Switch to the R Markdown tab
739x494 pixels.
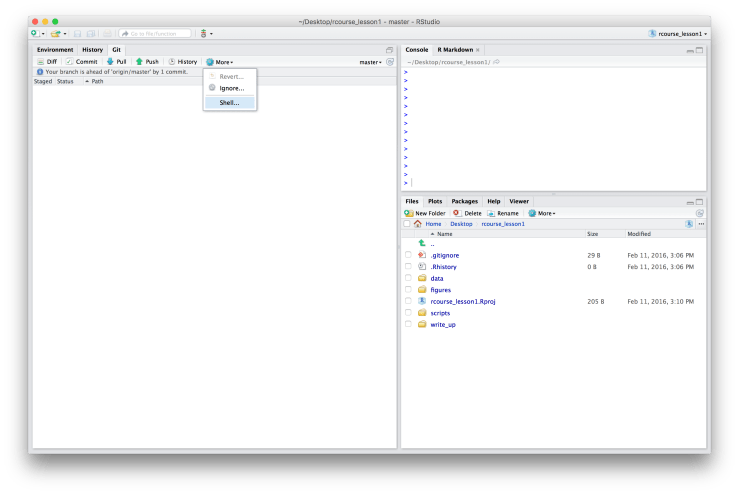click(x=455, y=49)
